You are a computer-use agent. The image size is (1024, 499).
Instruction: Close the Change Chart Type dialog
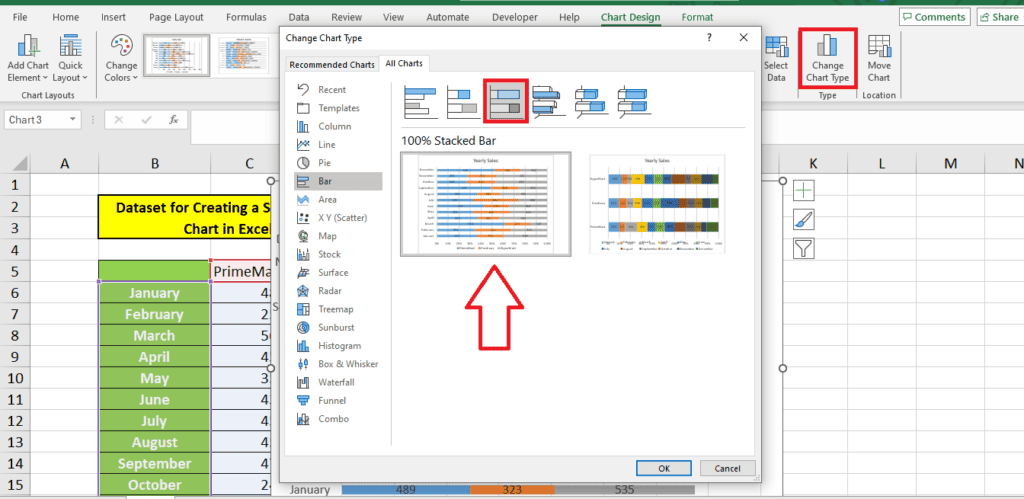coord(743,38)
